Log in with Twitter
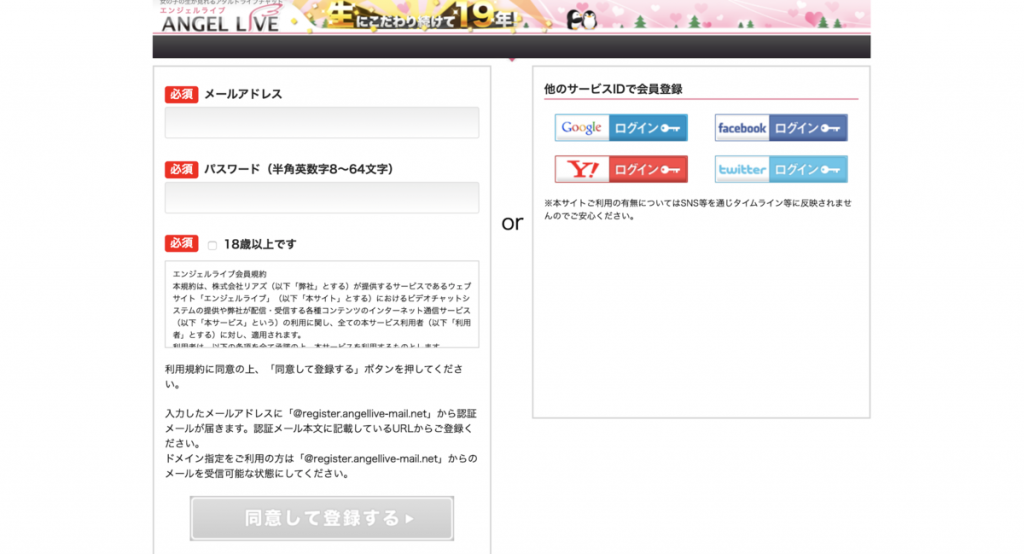 pyautogui.click(x=780, y=169)
